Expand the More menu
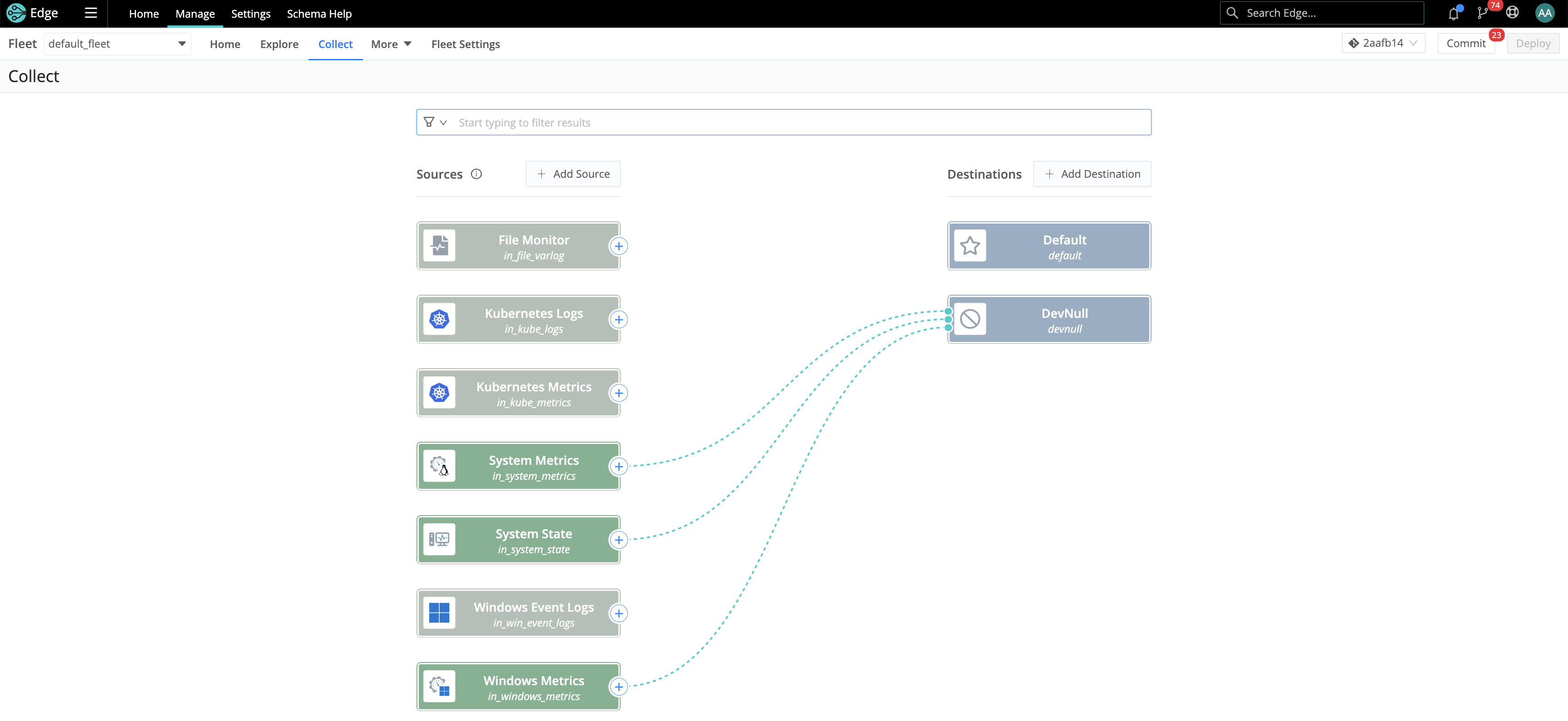The image size is (1568, 721). [391, 44]
